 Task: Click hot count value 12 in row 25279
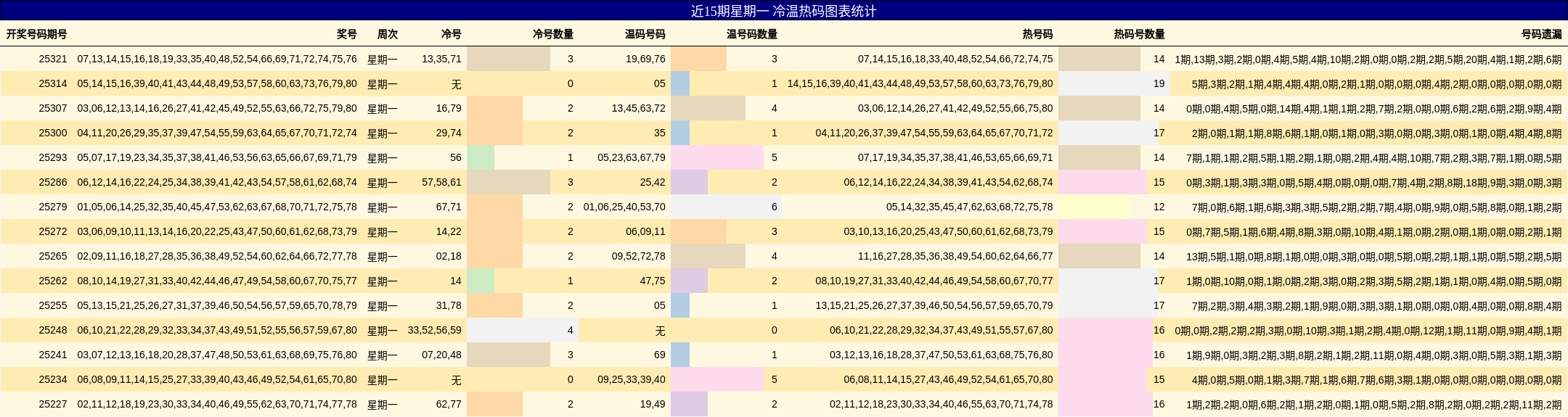[x=1159, y=207]
